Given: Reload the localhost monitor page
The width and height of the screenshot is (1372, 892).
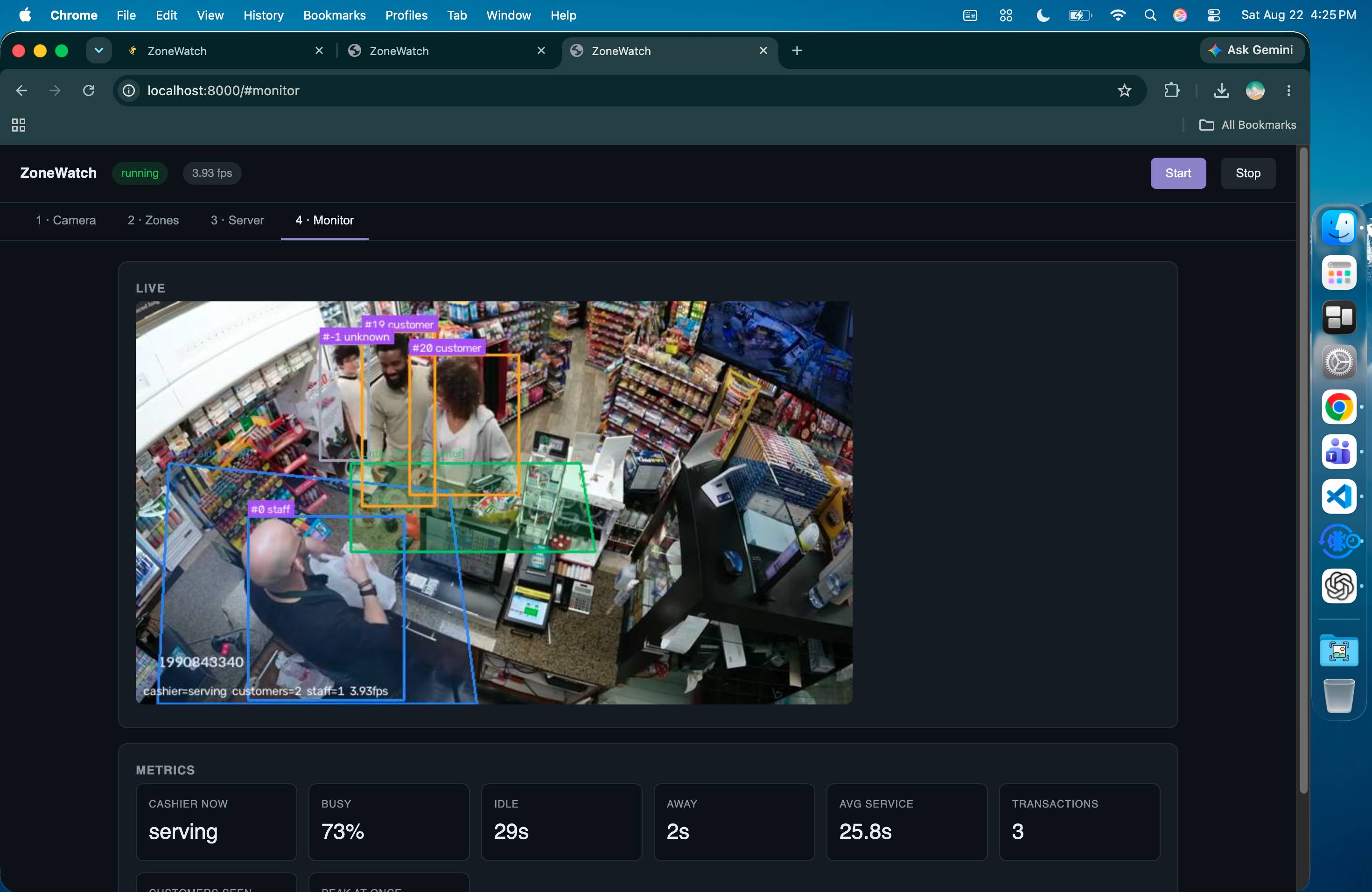Looking at the screenshot, I should pos(88,91).
